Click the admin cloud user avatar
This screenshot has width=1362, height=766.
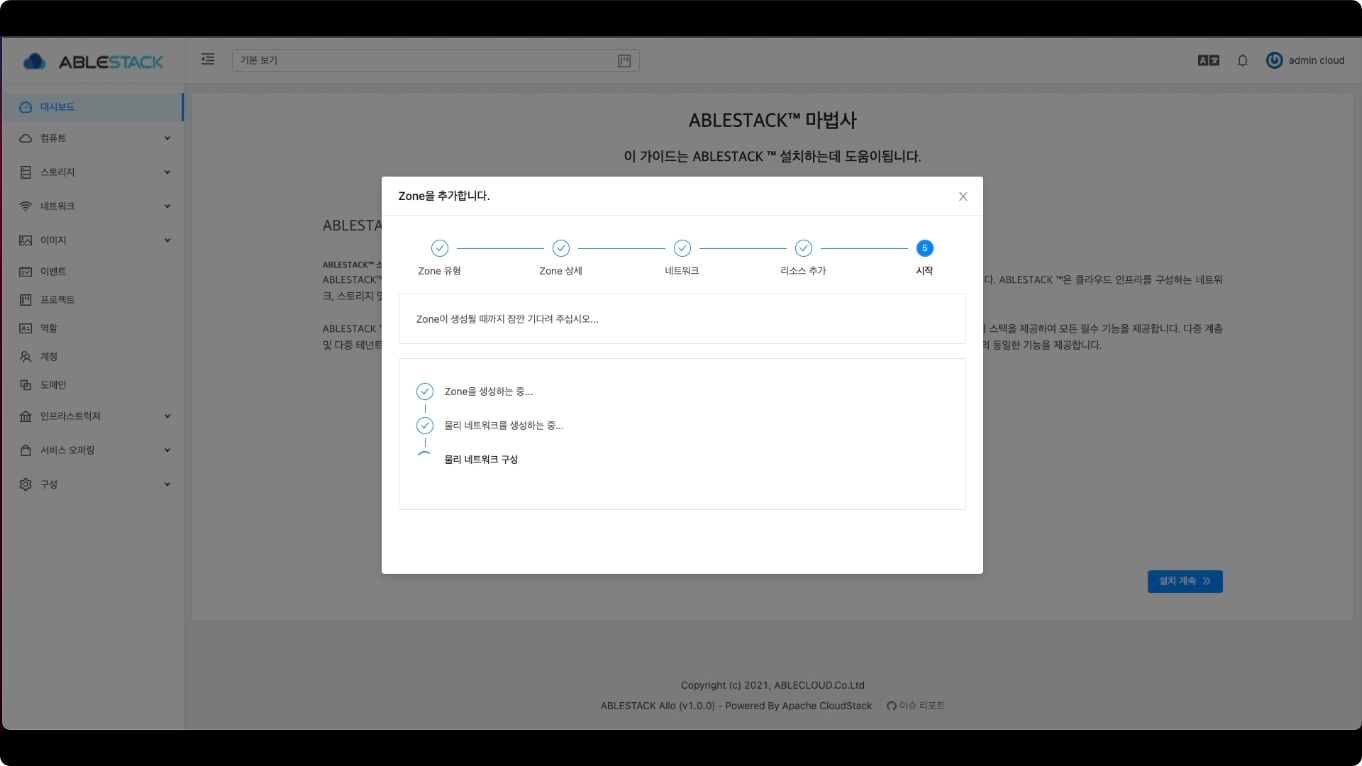coord(1274,60)
